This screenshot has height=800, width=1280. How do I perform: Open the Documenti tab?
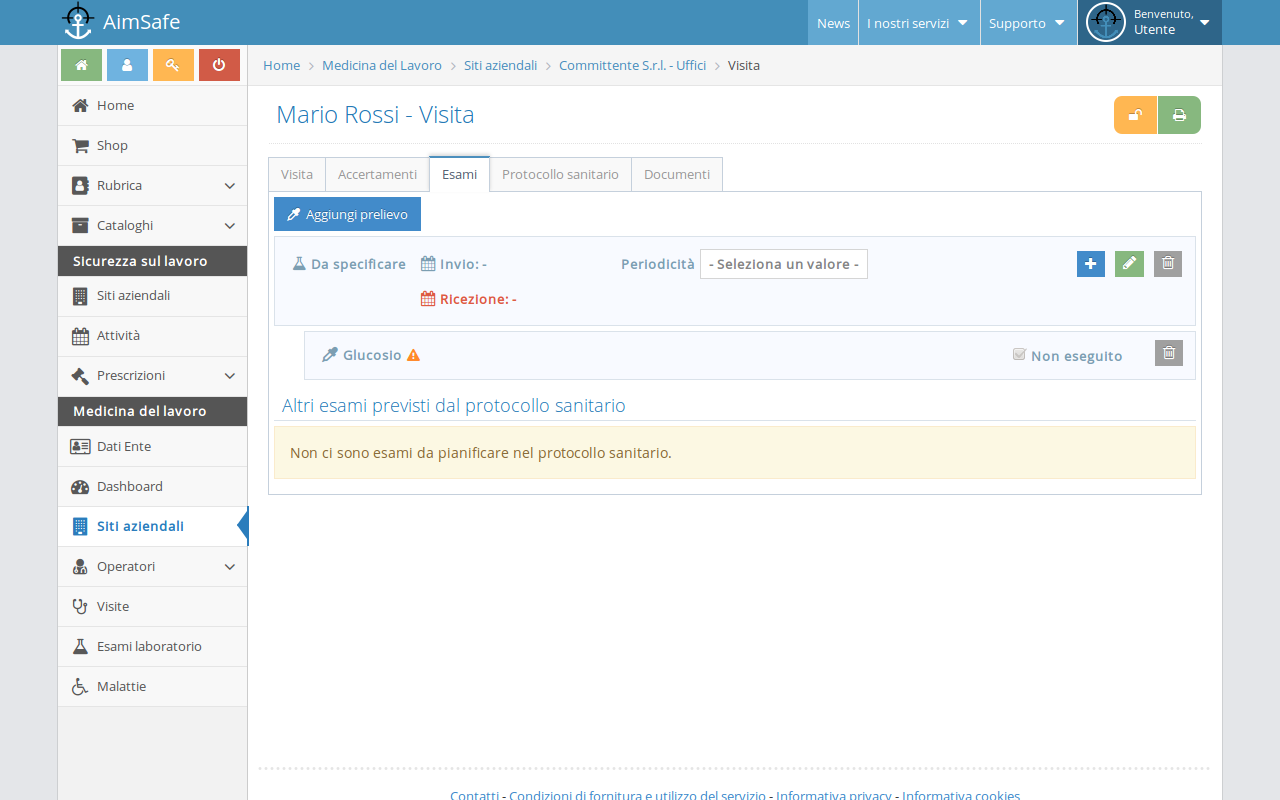click(x=677, y=174)
